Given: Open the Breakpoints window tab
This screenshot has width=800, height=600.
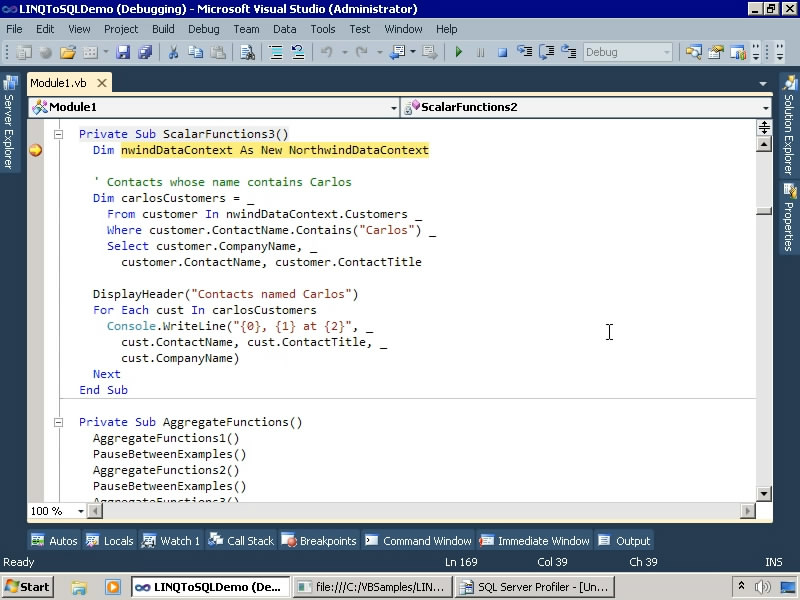Looking at the screenshot, I should pos(319,541).
